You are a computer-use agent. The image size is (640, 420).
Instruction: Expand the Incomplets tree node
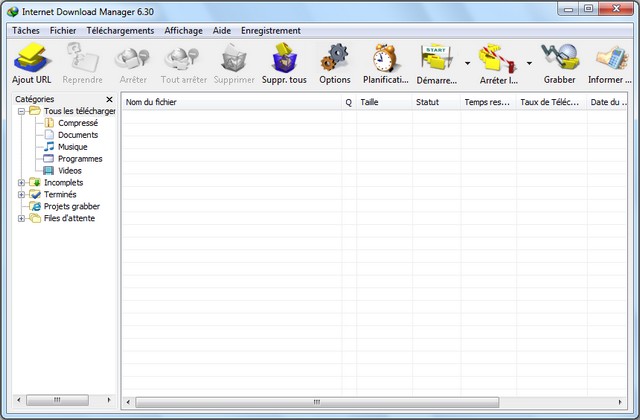coord(22,183)
